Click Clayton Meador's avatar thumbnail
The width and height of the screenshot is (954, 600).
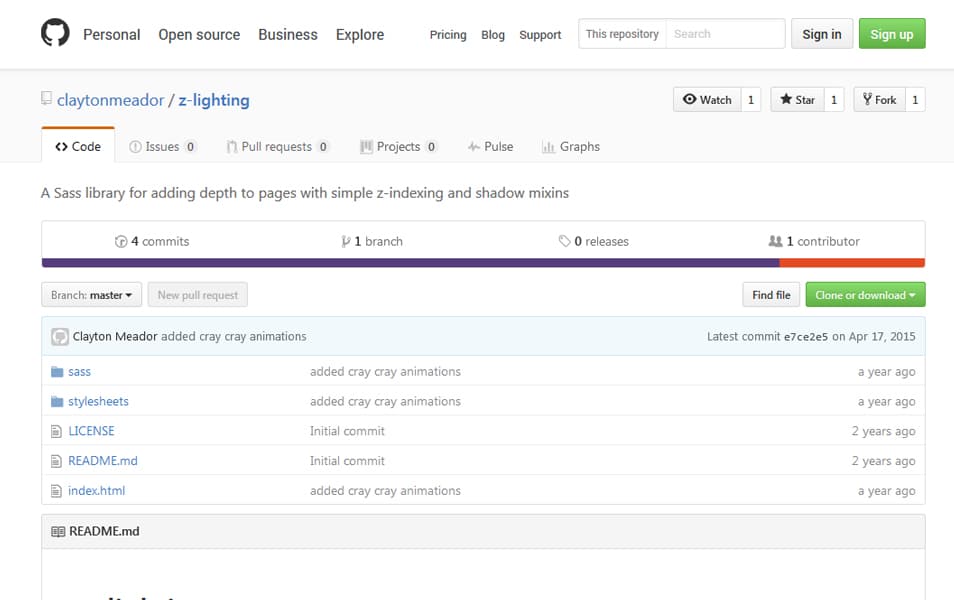tap(60, 337)
